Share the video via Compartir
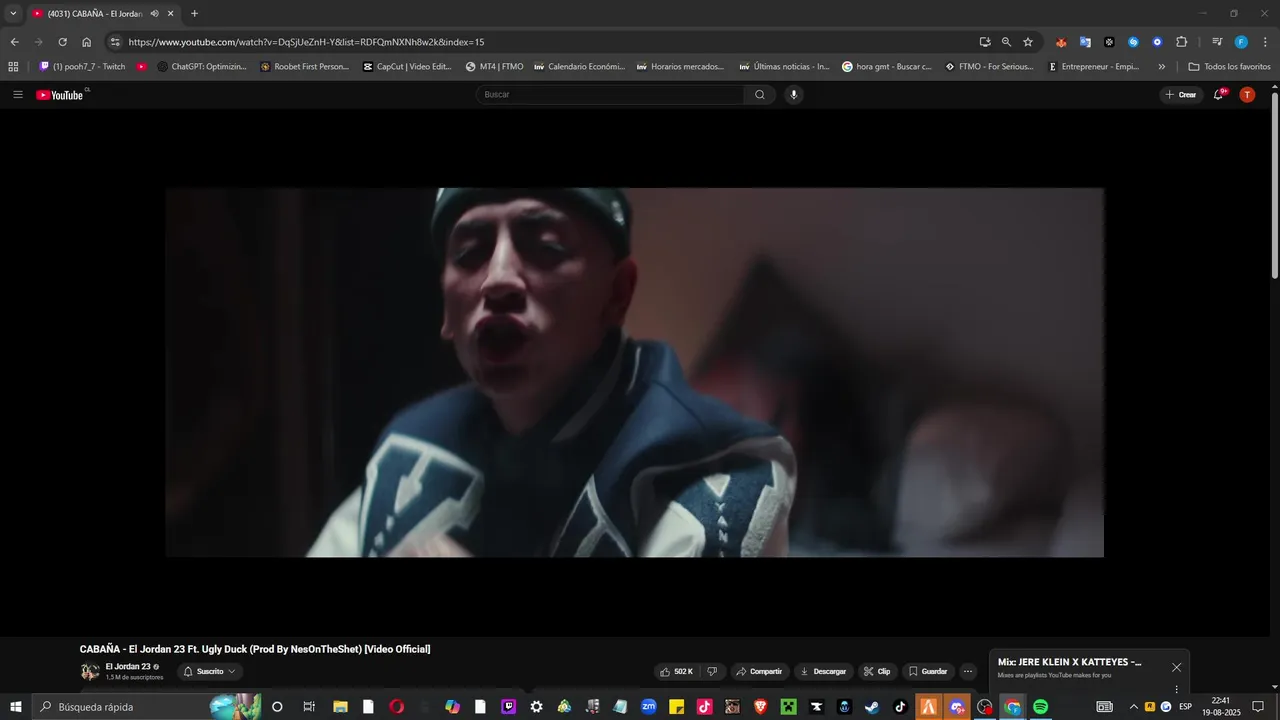 760,671
